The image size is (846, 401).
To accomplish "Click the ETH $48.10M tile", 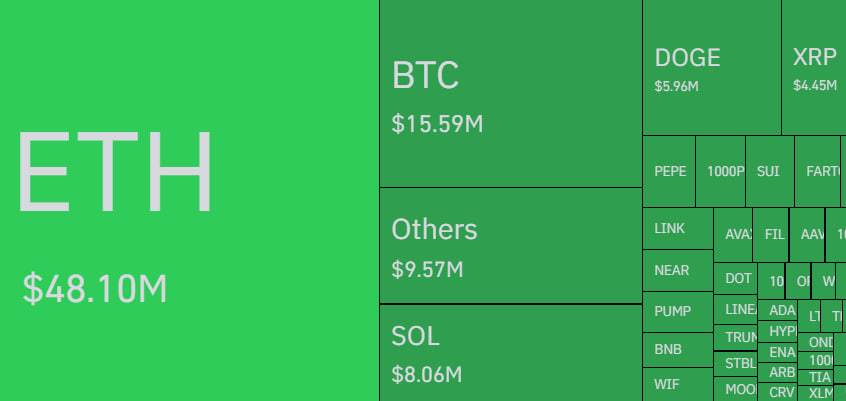I will pos(189,200).
